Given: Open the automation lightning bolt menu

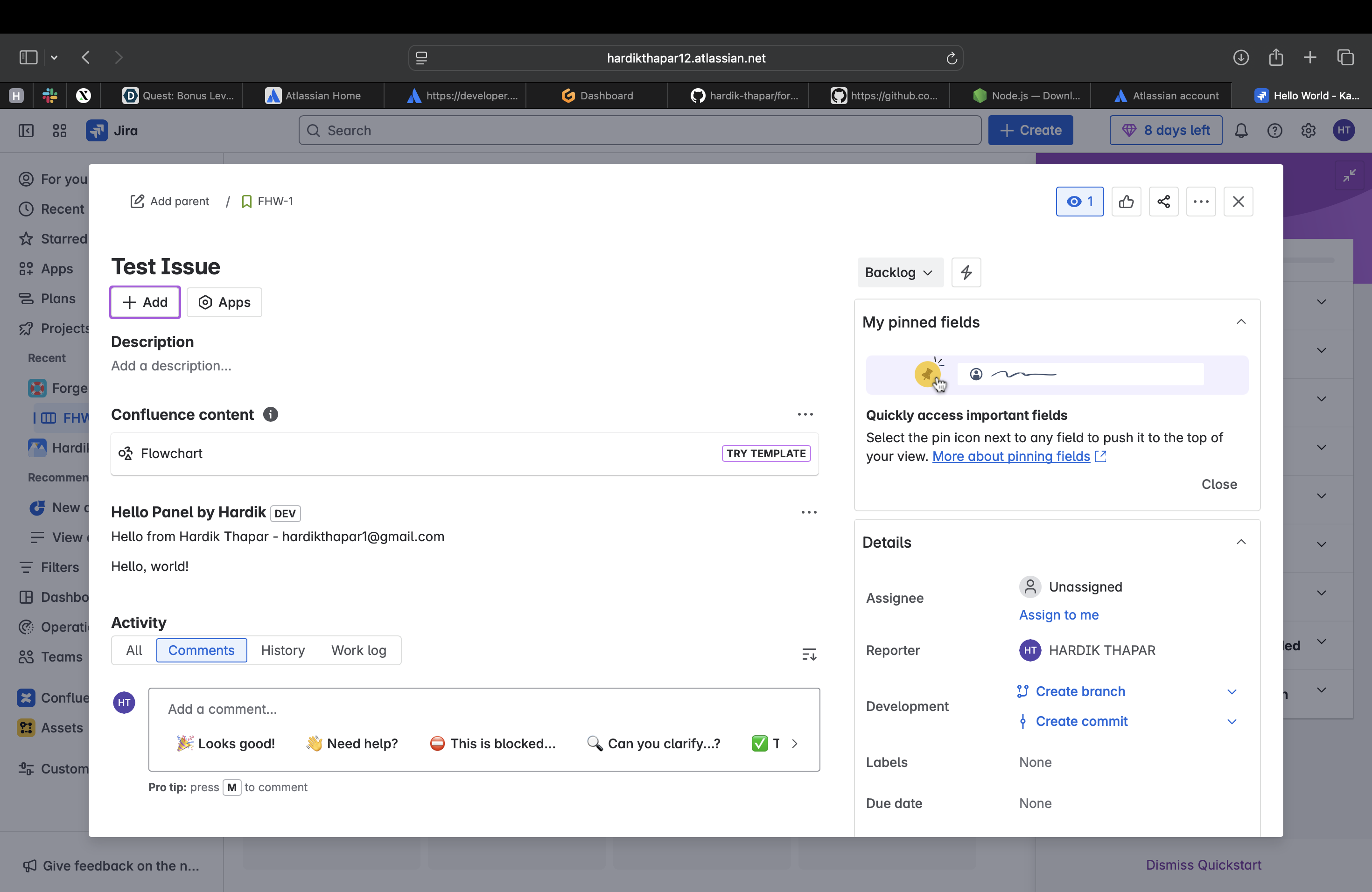Looking at the screenshot, I should coord(966,272).
